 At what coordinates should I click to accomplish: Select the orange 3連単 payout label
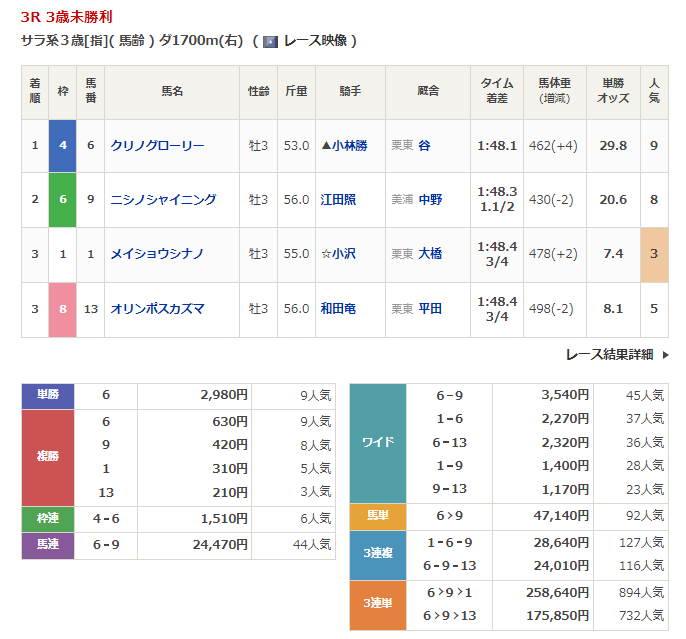tap(378, 605)
